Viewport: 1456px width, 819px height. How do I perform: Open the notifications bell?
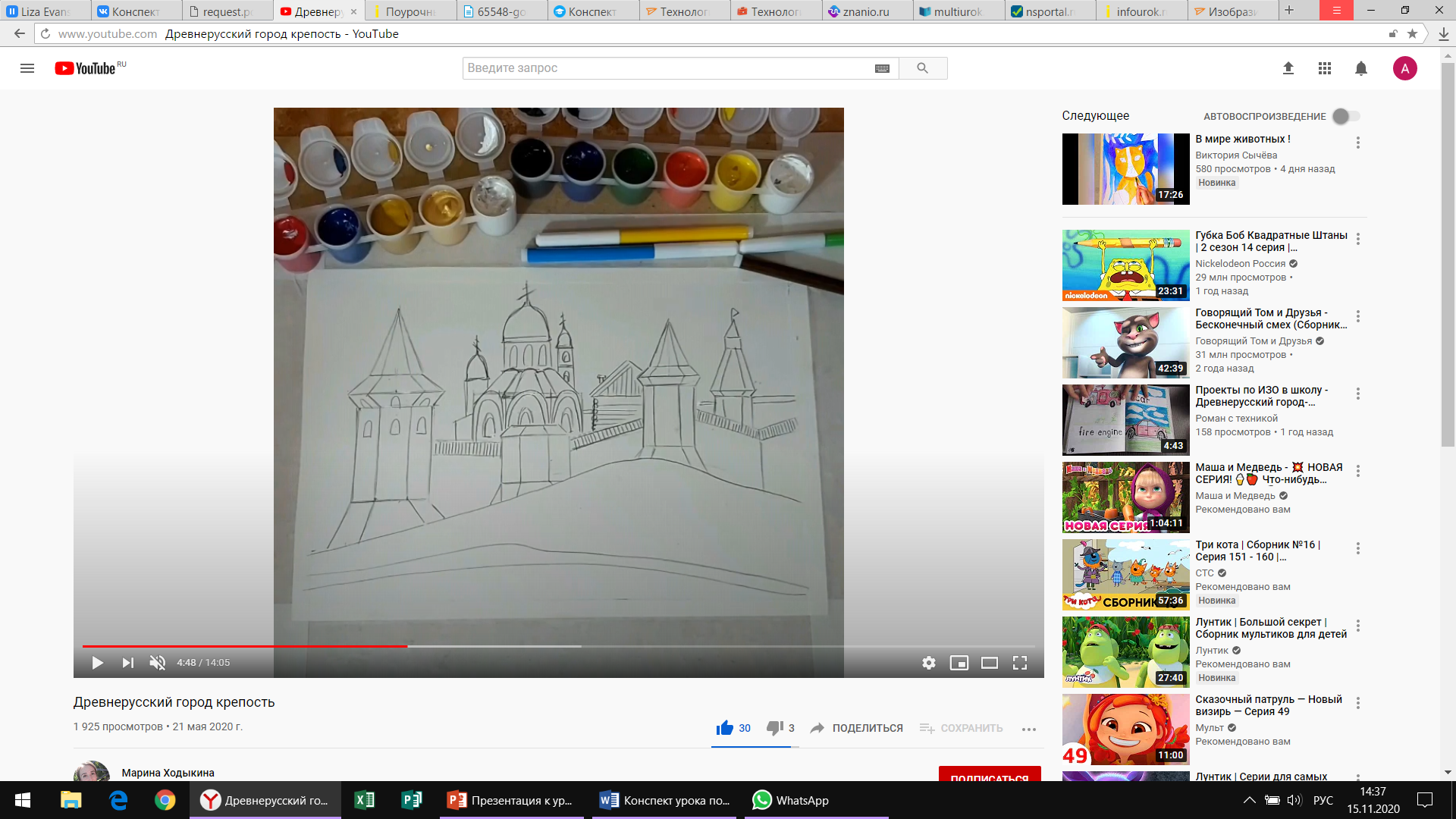click(x=1361, y=68)
